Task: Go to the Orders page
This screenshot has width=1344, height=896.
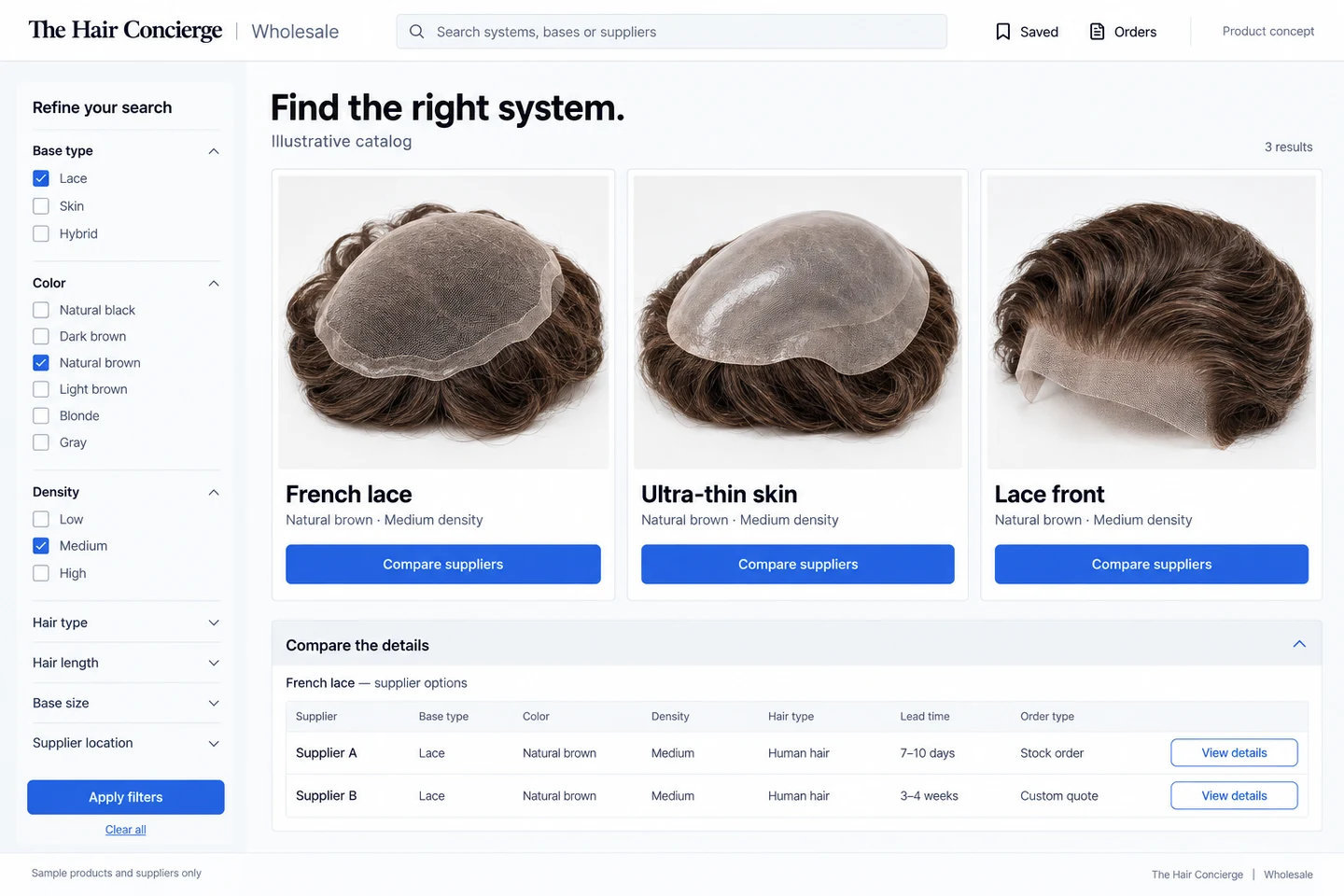Action: coord(1123,32)
